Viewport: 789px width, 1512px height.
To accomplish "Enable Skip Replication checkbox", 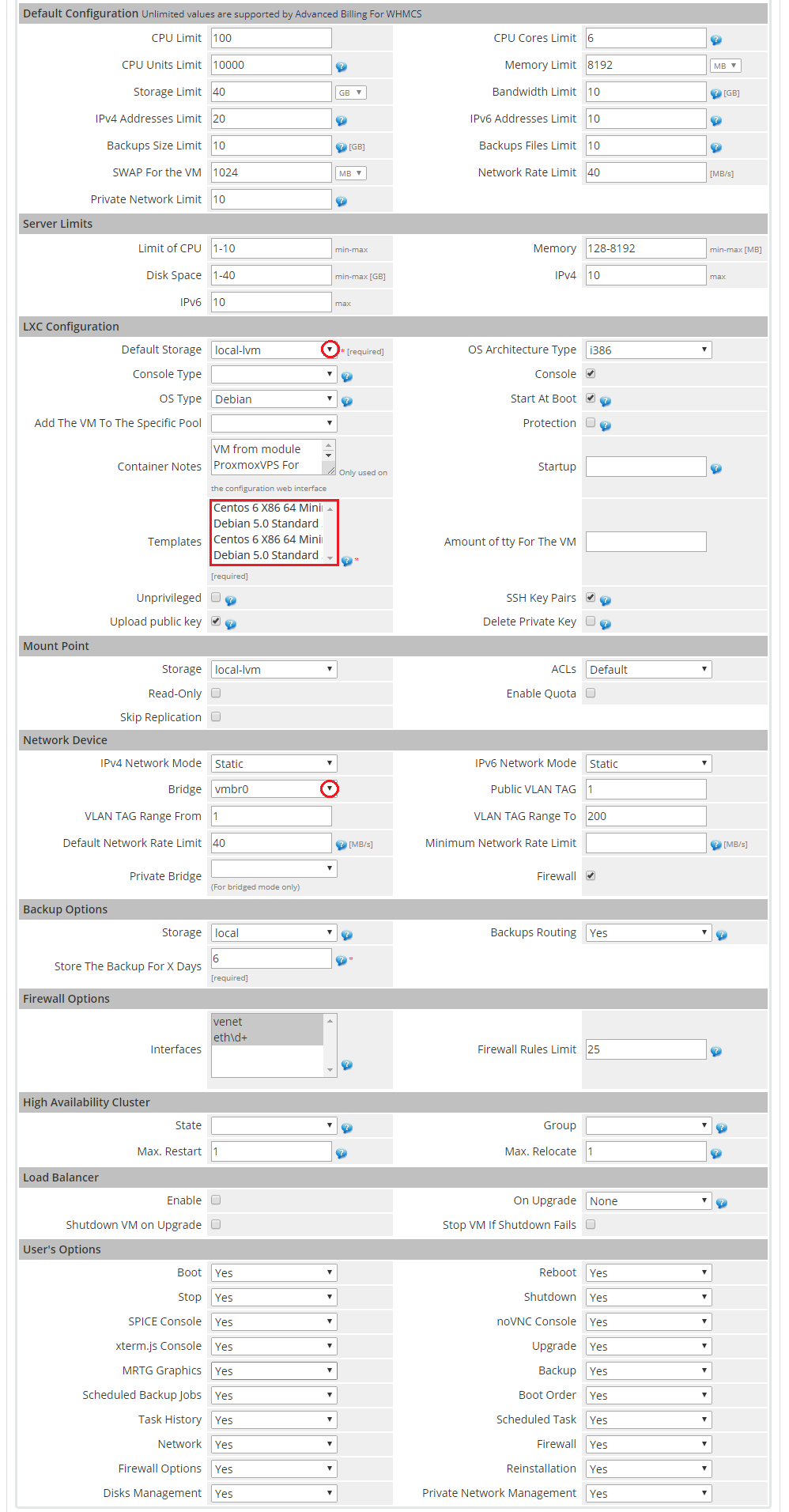I will (216, 716).
